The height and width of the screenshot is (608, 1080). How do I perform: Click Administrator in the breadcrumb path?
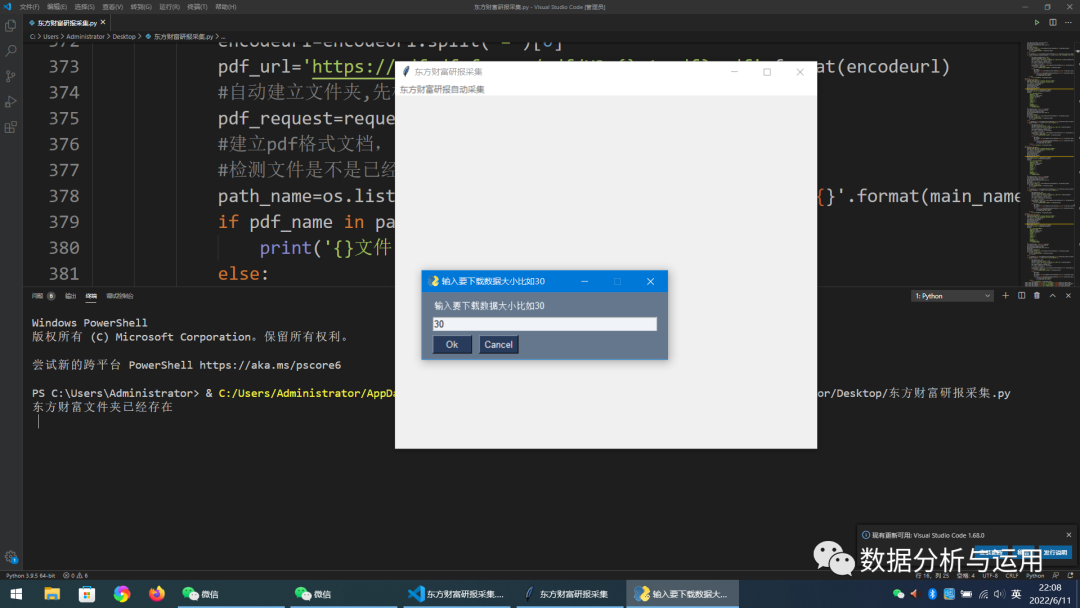click(x=85, y=36)
